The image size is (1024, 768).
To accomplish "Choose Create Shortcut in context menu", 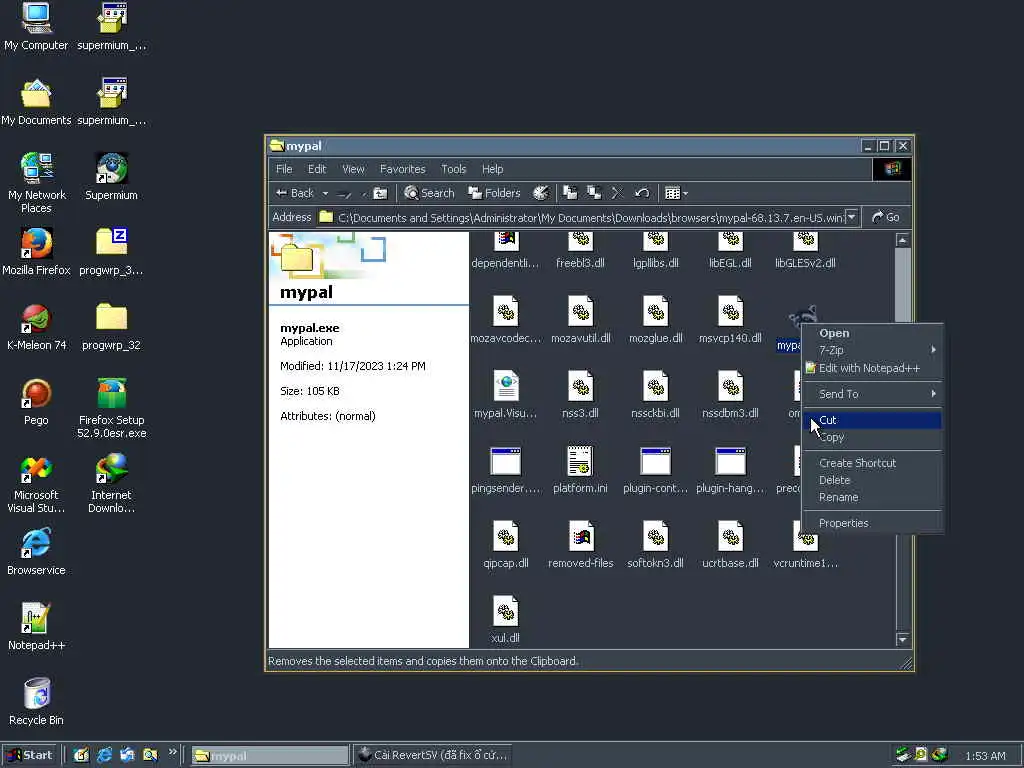I will [x=871, y=463].
